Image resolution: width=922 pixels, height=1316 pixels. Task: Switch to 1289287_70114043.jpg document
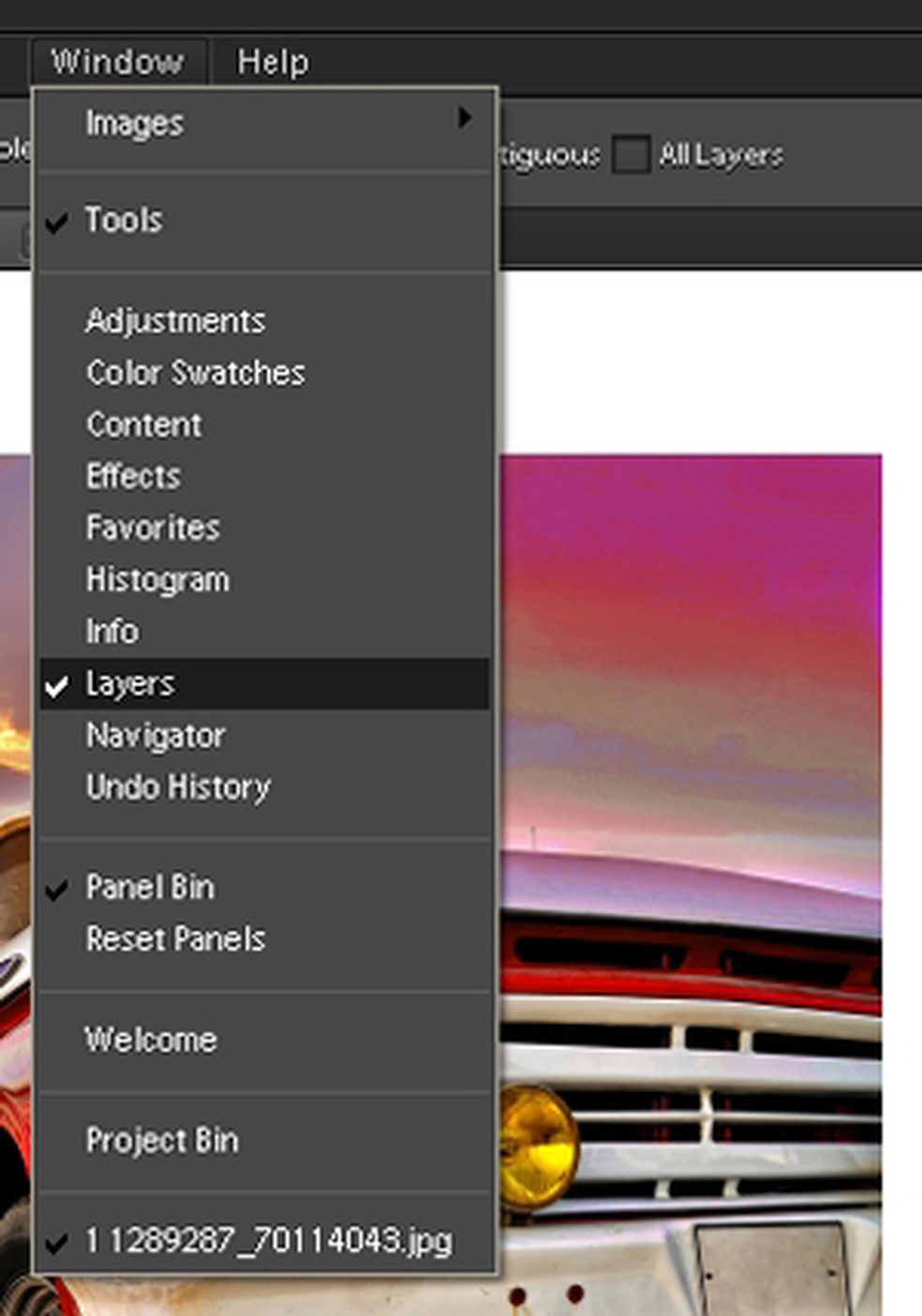268,1241
